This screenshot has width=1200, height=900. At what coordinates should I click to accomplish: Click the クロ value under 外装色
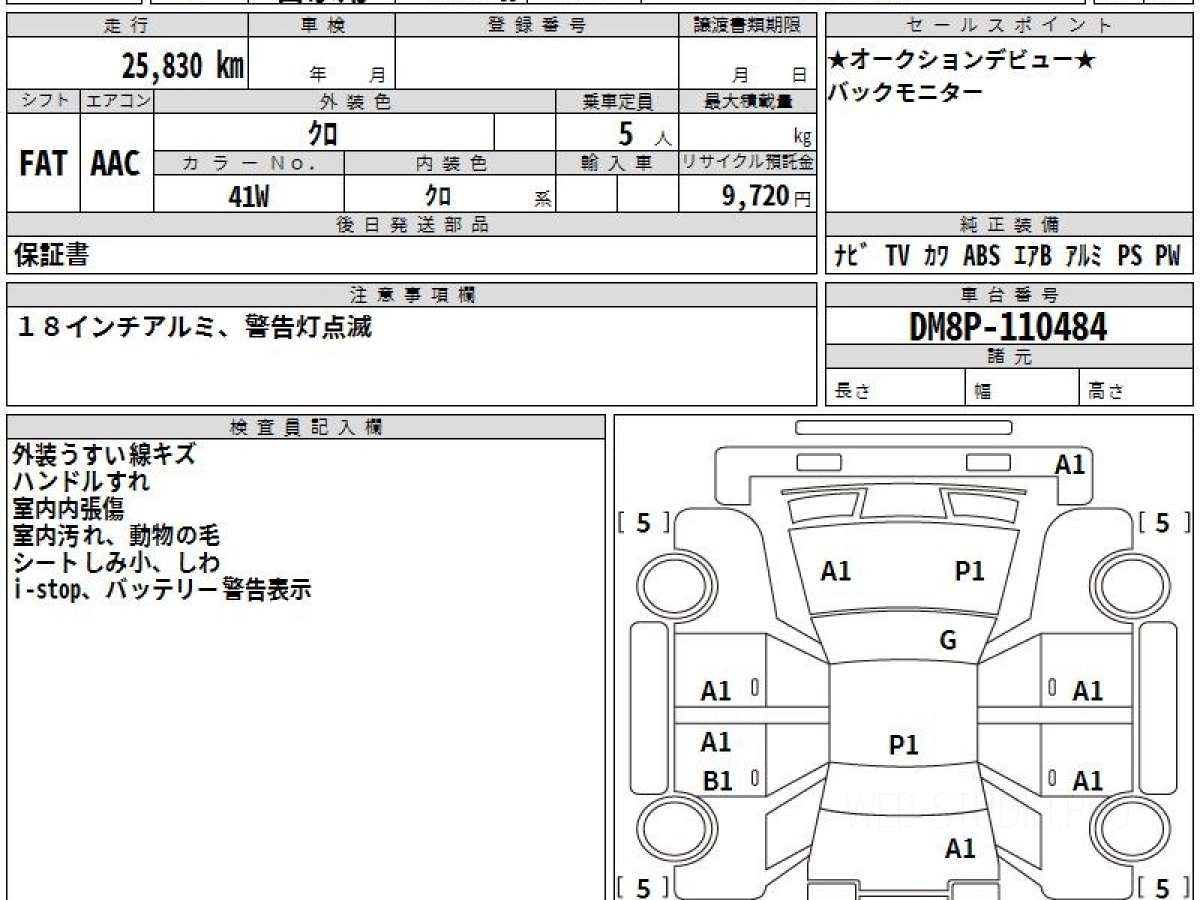(323, 133)
